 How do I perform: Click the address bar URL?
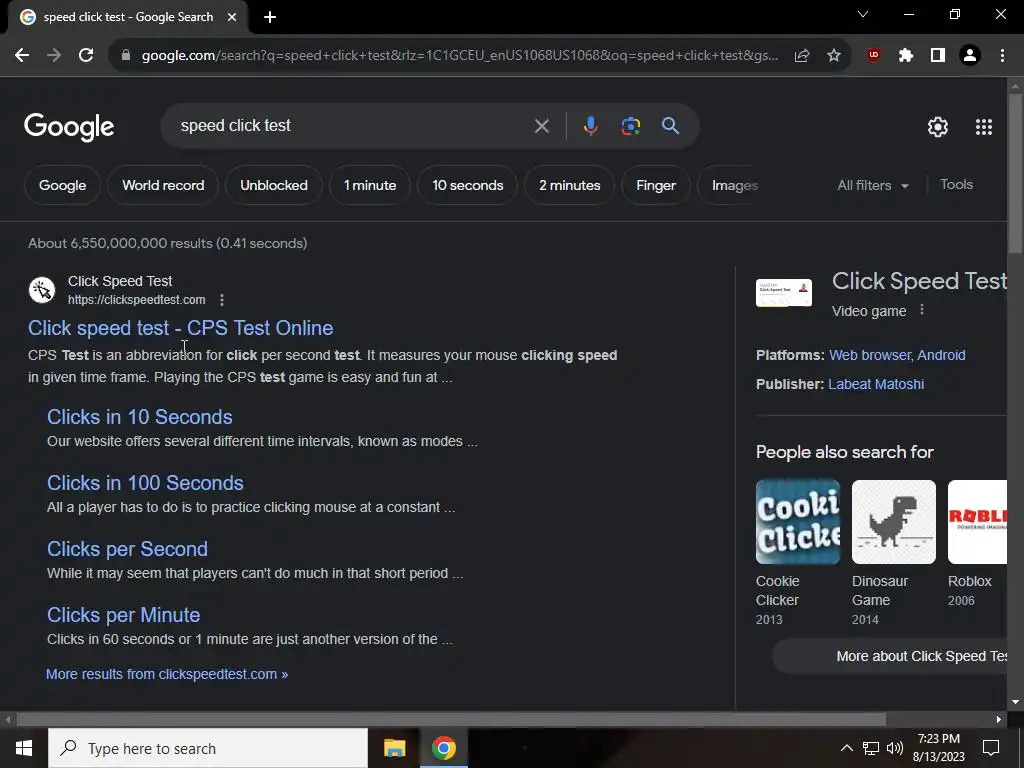[x=459, y=56]
